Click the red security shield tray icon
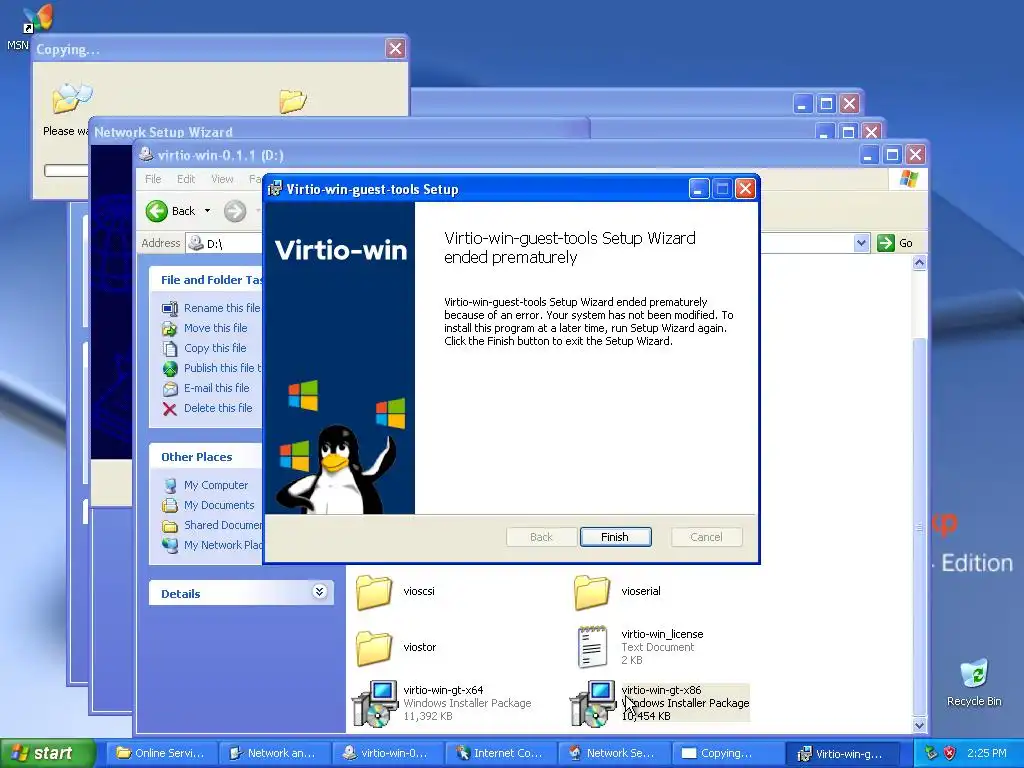The width and height of the screenshot is (1024, 768). pyautogui.click(x=950, y=753)
